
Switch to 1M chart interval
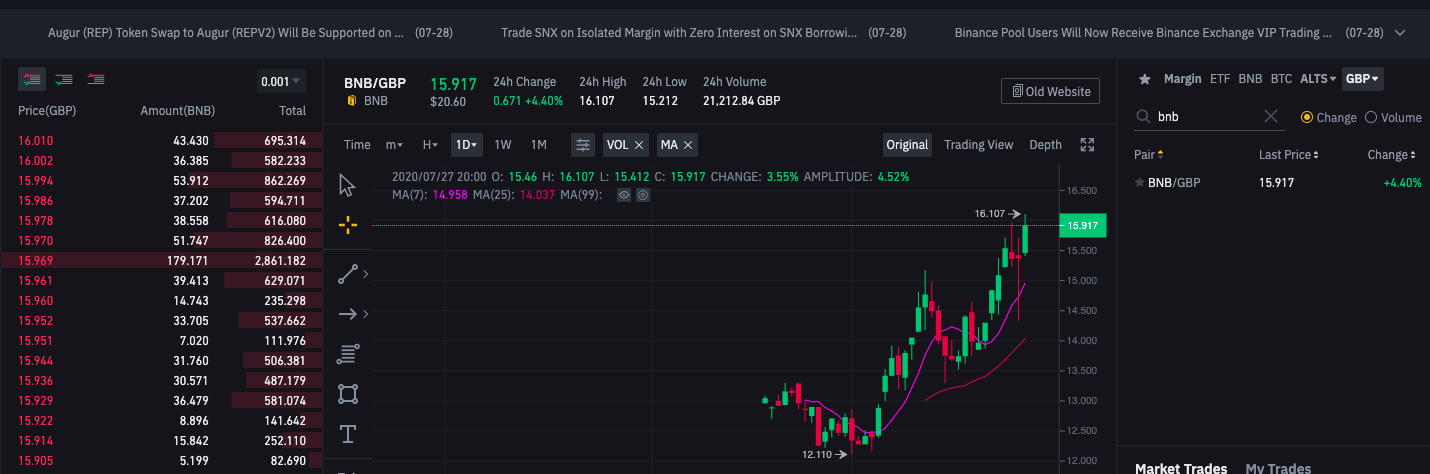(x=538, y=145)
